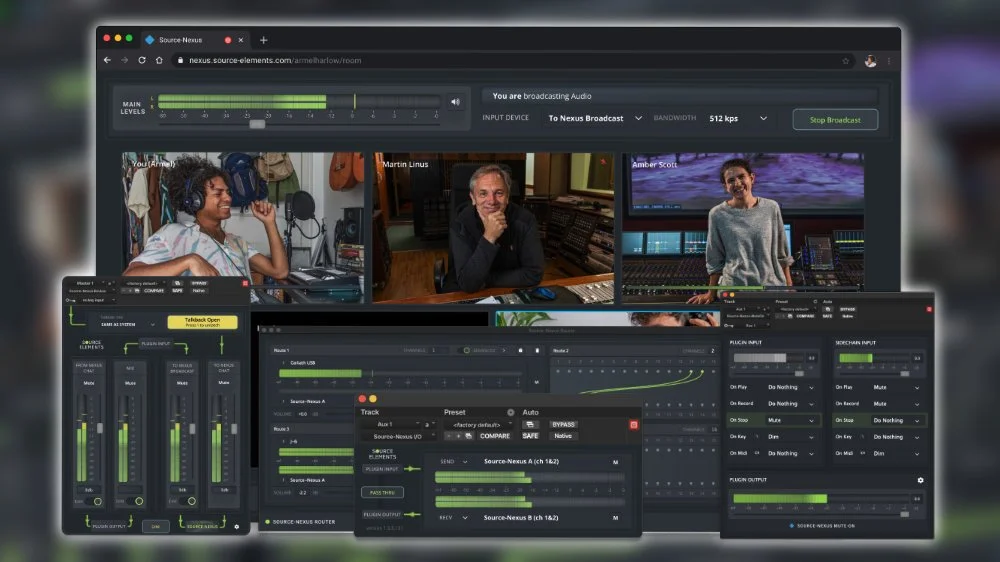Toggle SAFE in Source-Nexus I/O plugin
Viewport: 1000px width, 562px height.
(x=530, y=436)
